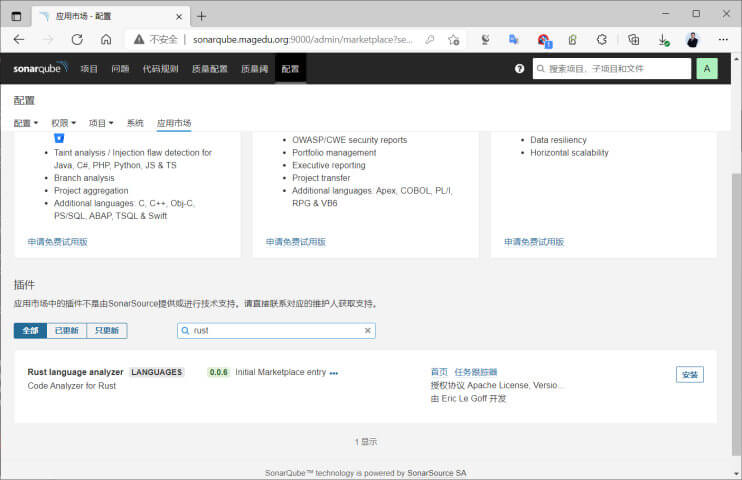Open the Rust plugin 首页 link

click(x=439, y=372)
